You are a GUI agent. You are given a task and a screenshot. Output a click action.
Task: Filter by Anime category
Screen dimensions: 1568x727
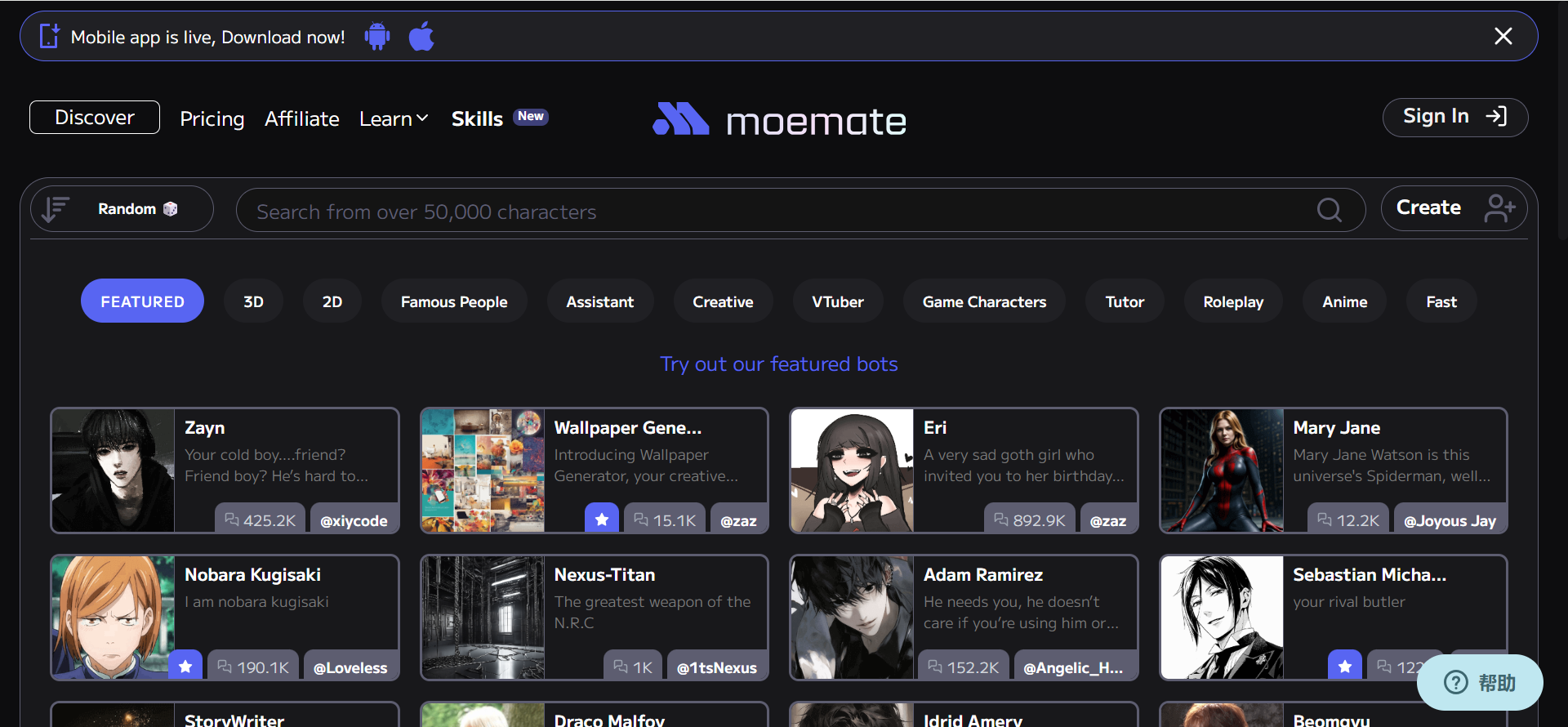tap(1345, 301)
